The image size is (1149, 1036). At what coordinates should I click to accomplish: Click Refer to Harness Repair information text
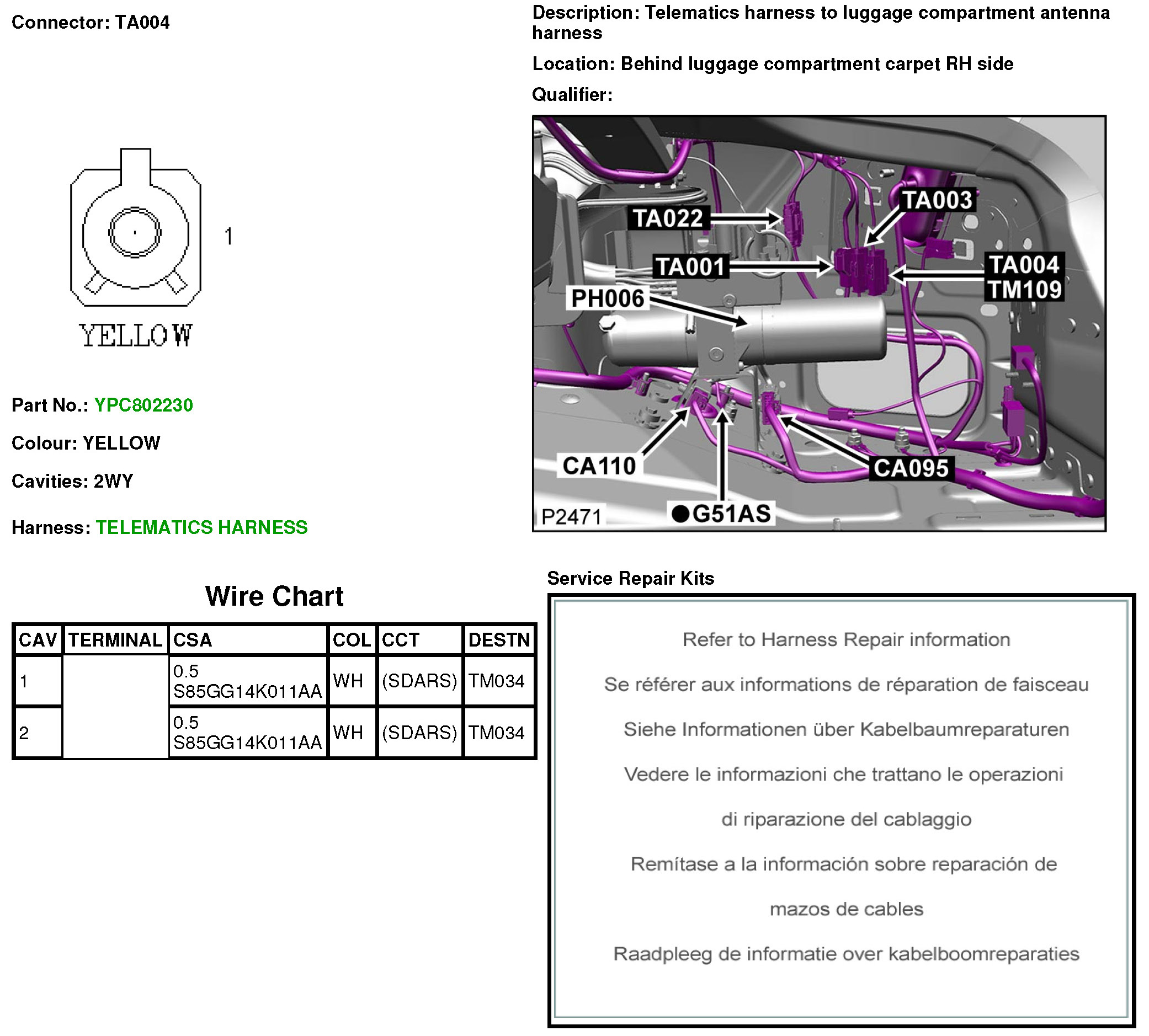845,639
